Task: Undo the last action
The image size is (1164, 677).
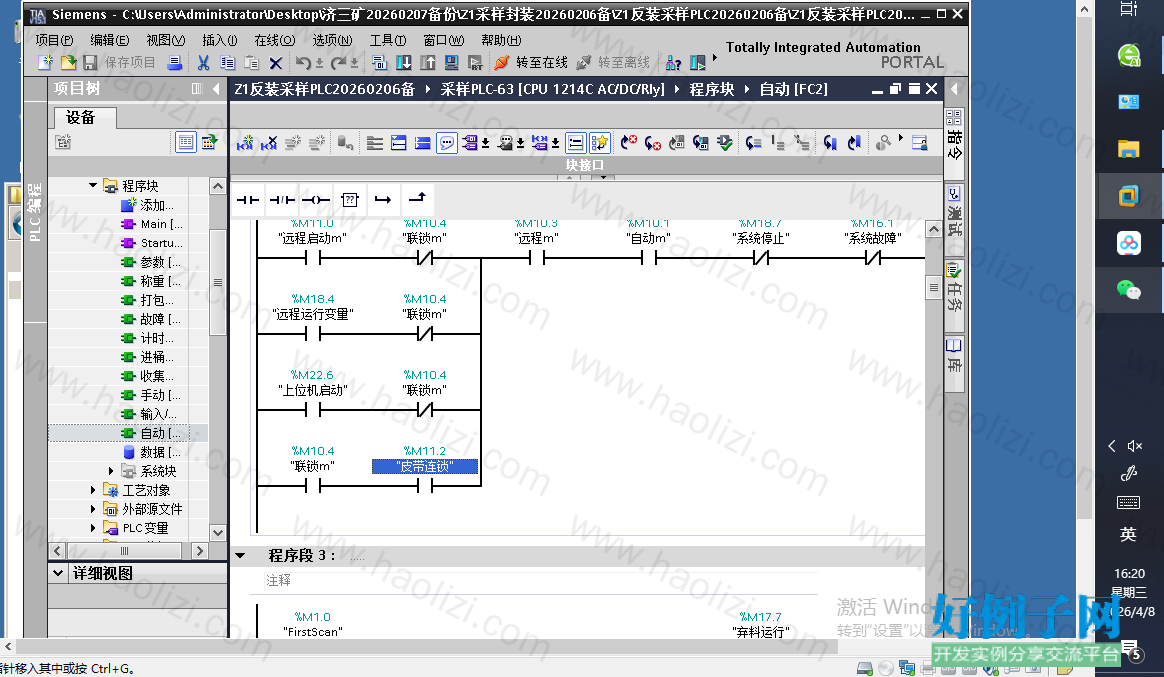Action: coord(303,62)
